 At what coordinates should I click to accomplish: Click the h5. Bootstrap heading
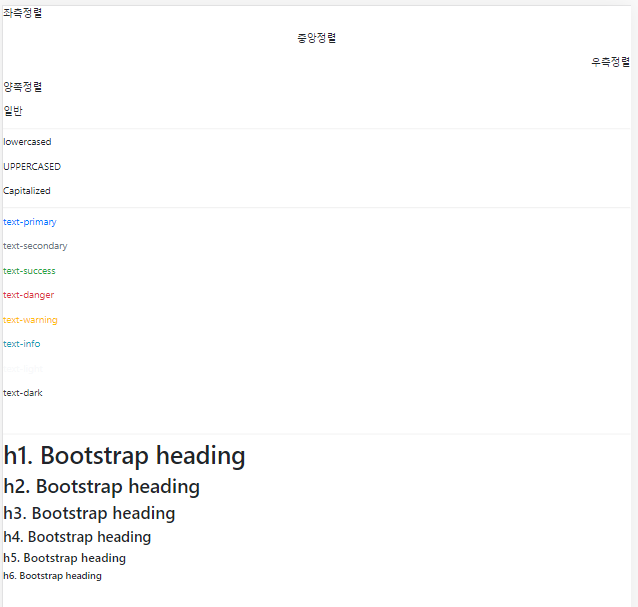click(x=64, y=558)
